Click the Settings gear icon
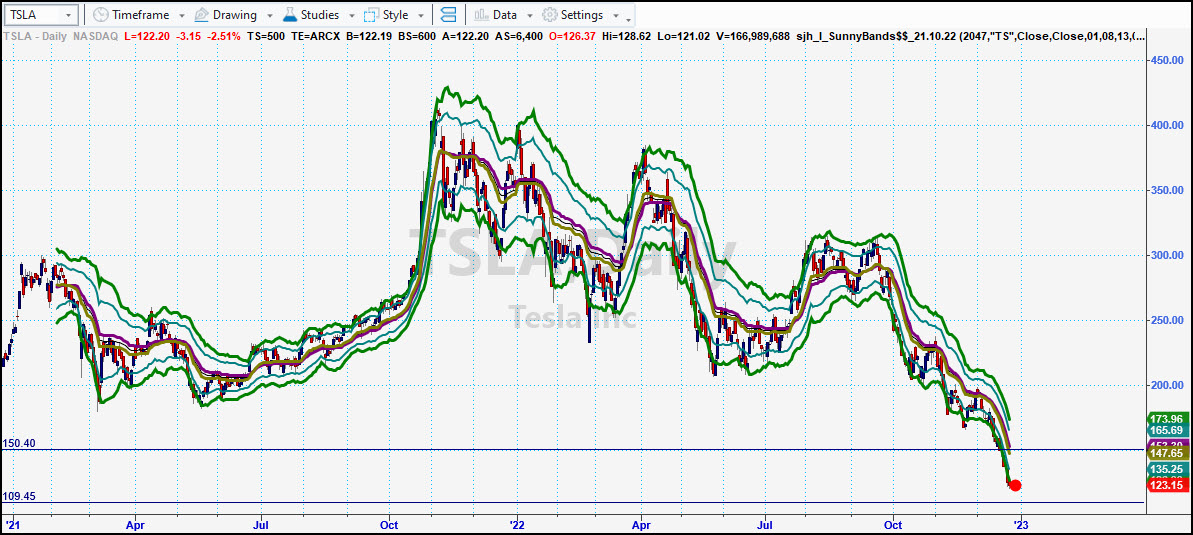This screenshot has height=535, width=1193. (549, 14)
